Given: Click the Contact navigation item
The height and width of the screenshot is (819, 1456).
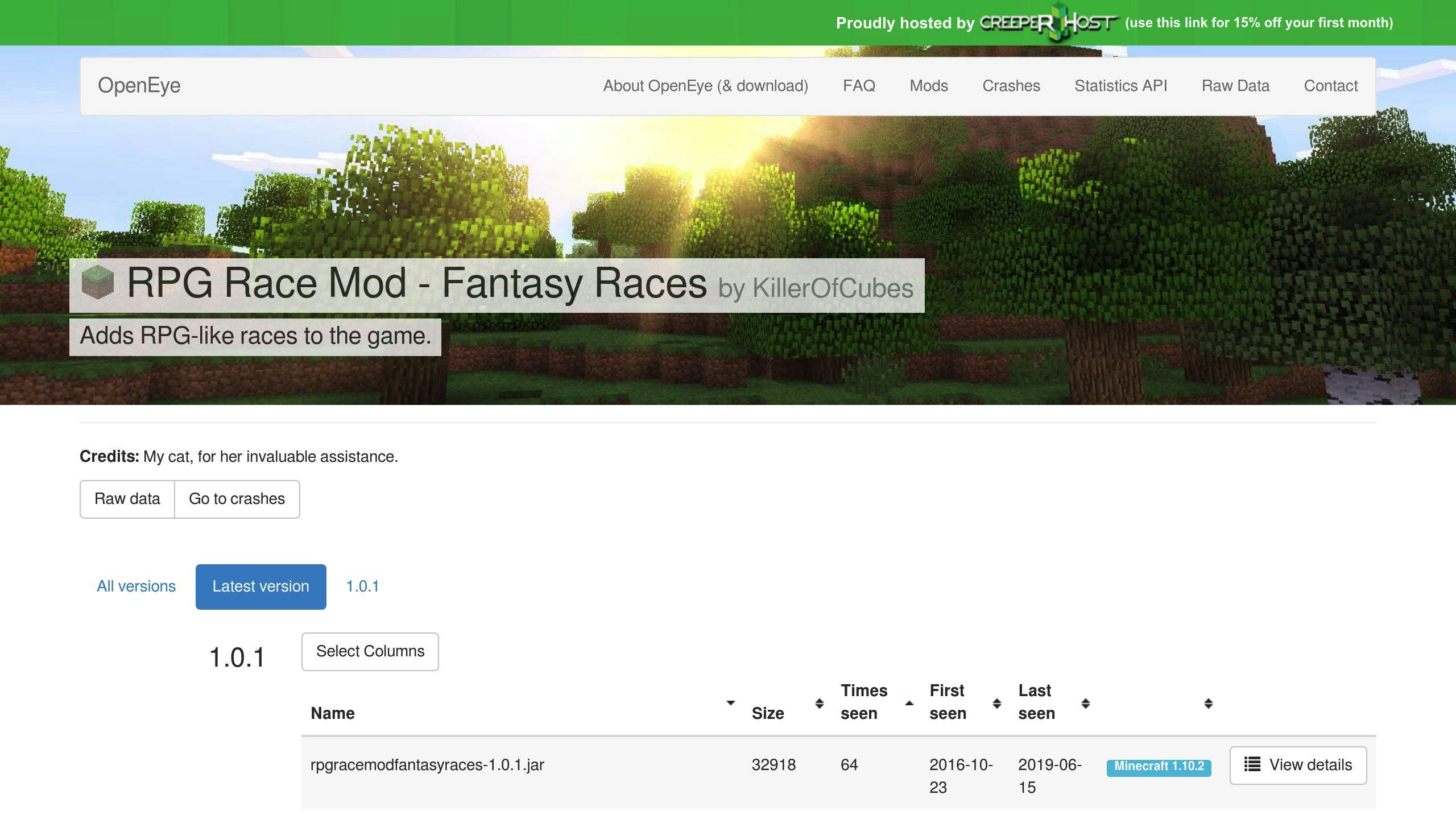Looking at the screenshot, I should [1330, 85].
